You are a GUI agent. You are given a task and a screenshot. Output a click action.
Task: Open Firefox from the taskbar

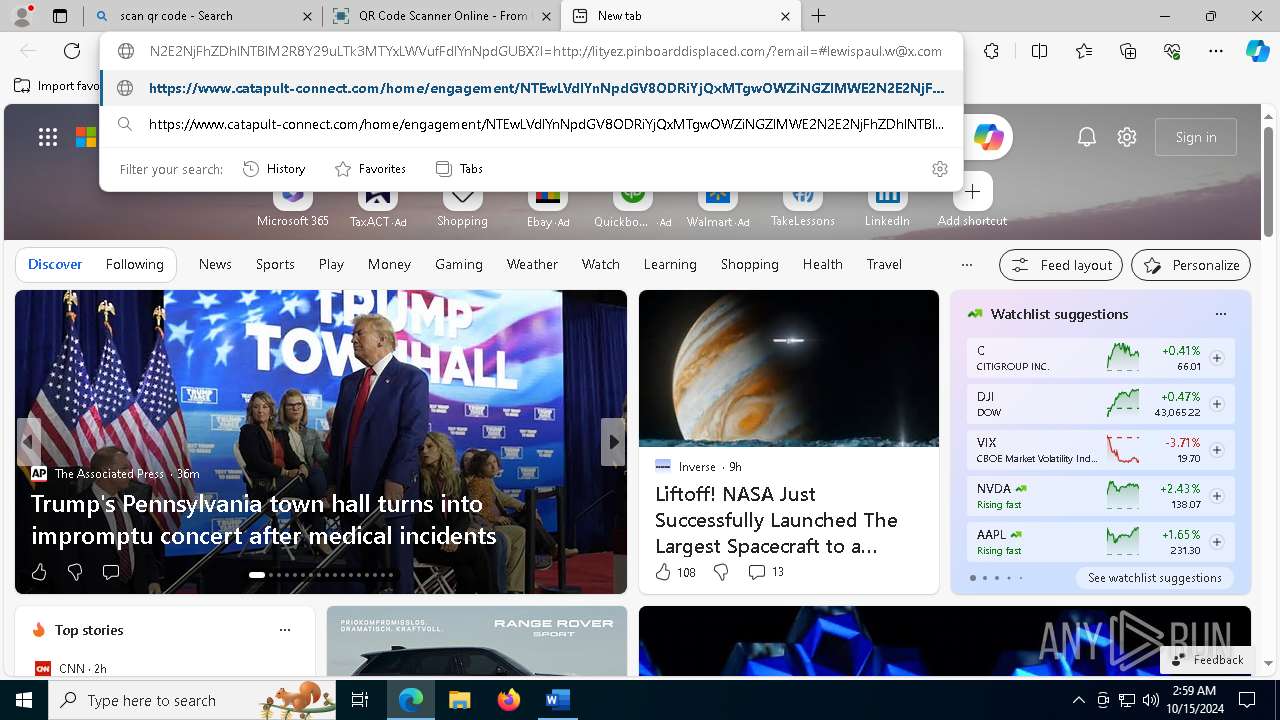[508, 700]
